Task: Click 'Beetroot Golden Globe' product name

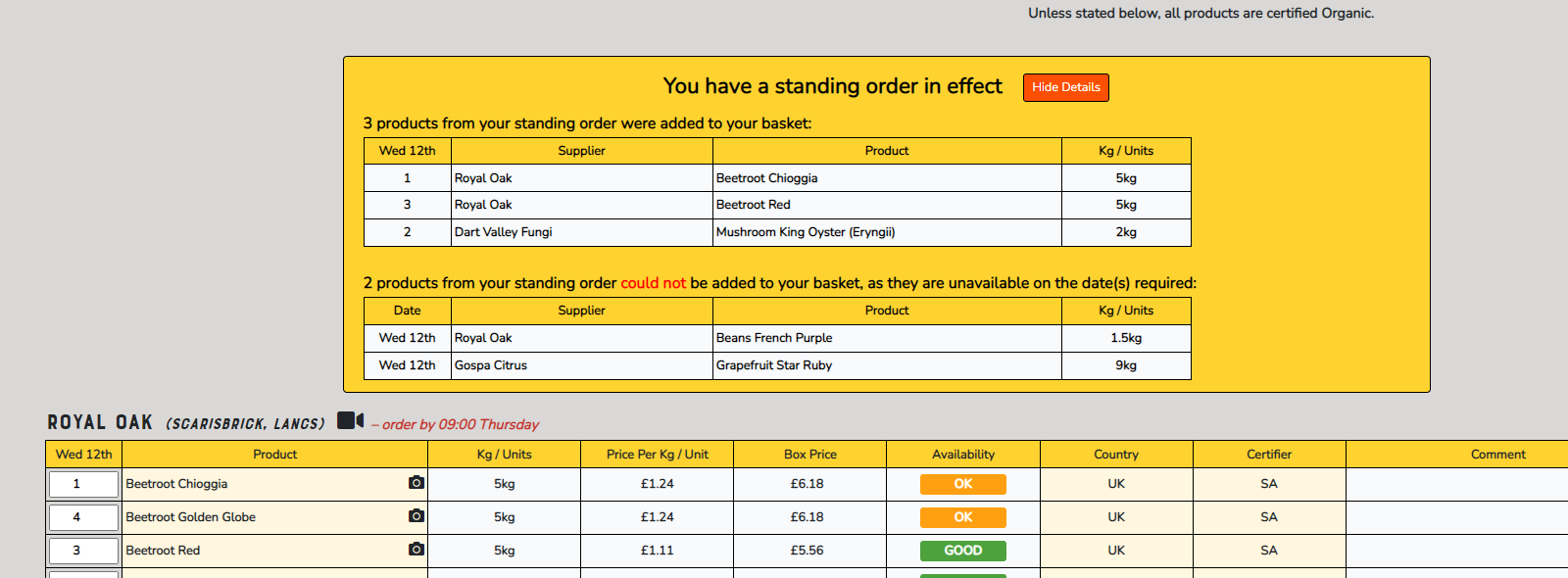Action: click(191, 517)
